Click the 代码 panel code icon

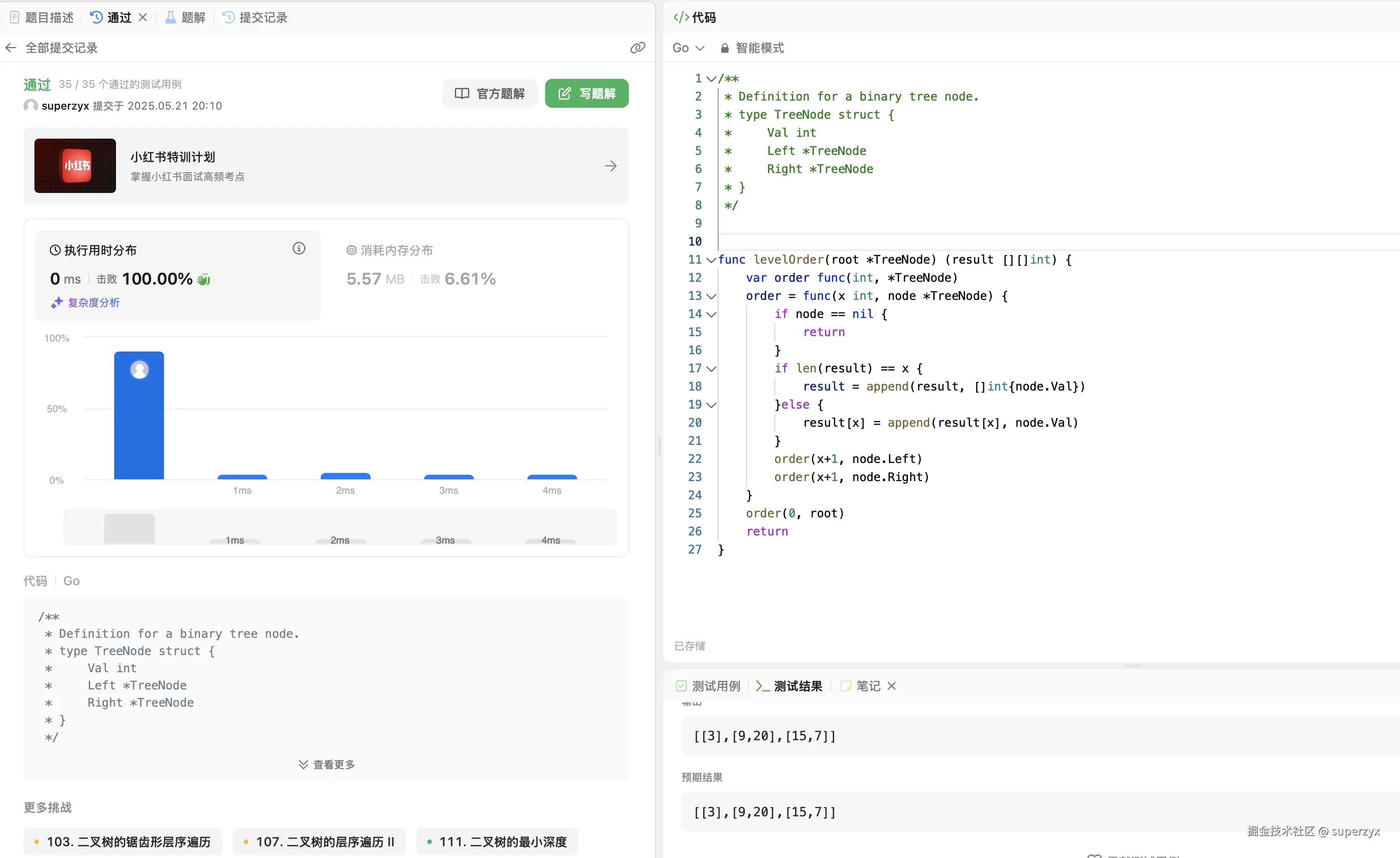pyautogui.click(x=681, y=18)
